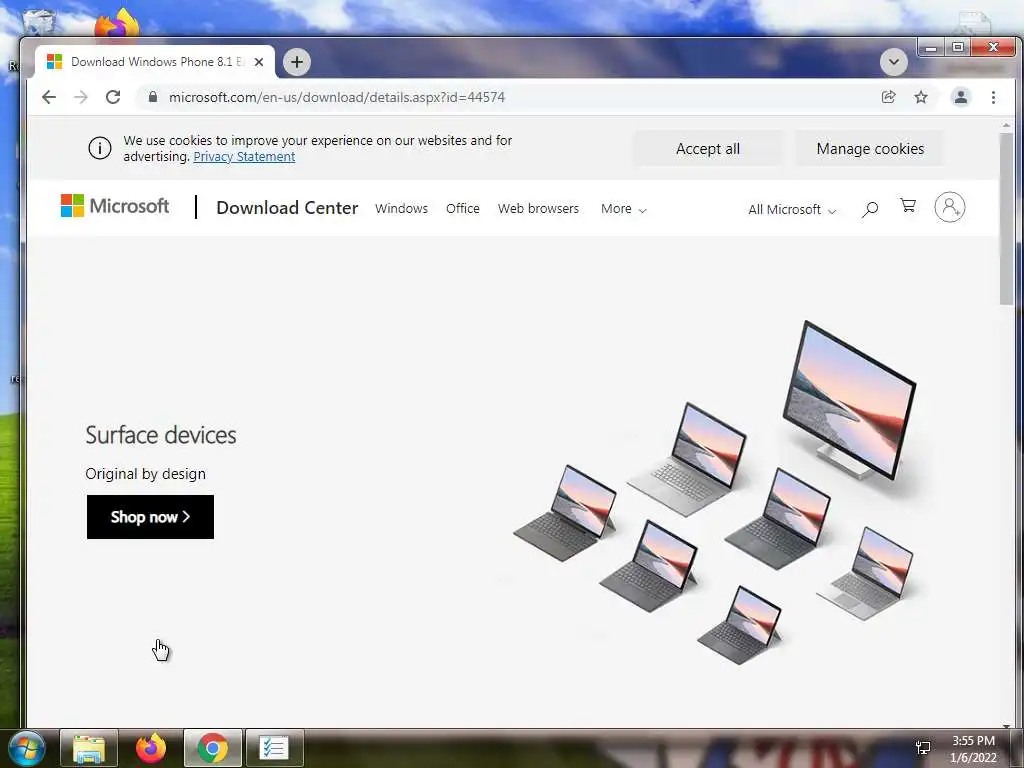Screen dimensions: 1024x768
Task: Expand the More dropdown menu
Action: click(624, 209)
